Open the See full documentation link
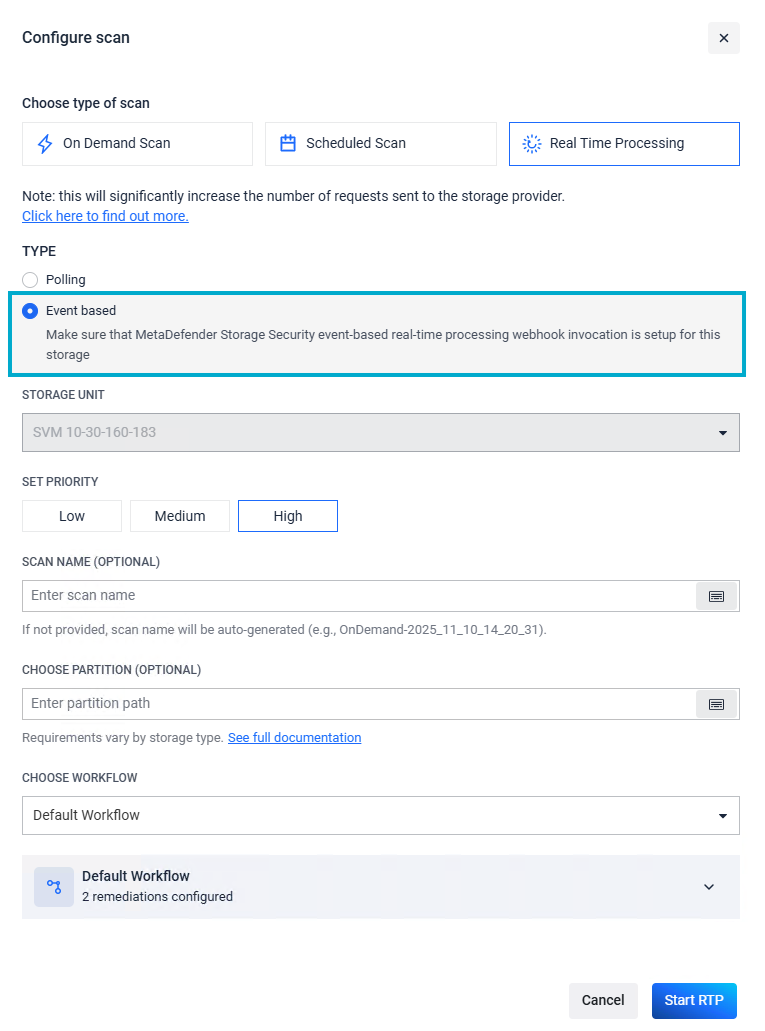 pyautogui.click(x=294, y=738)
